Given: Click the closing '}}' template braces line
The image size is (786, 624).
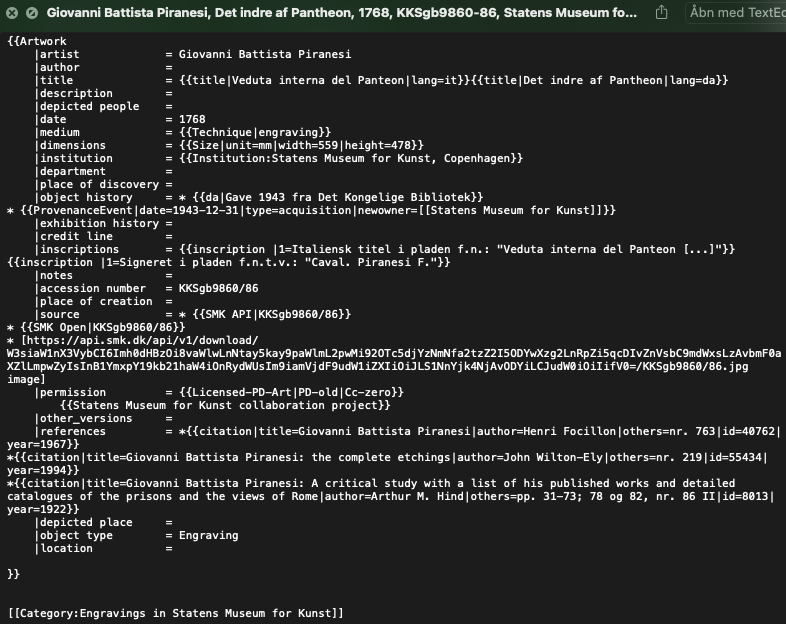Looking at the screenshot, I should [x=14, y=575].
